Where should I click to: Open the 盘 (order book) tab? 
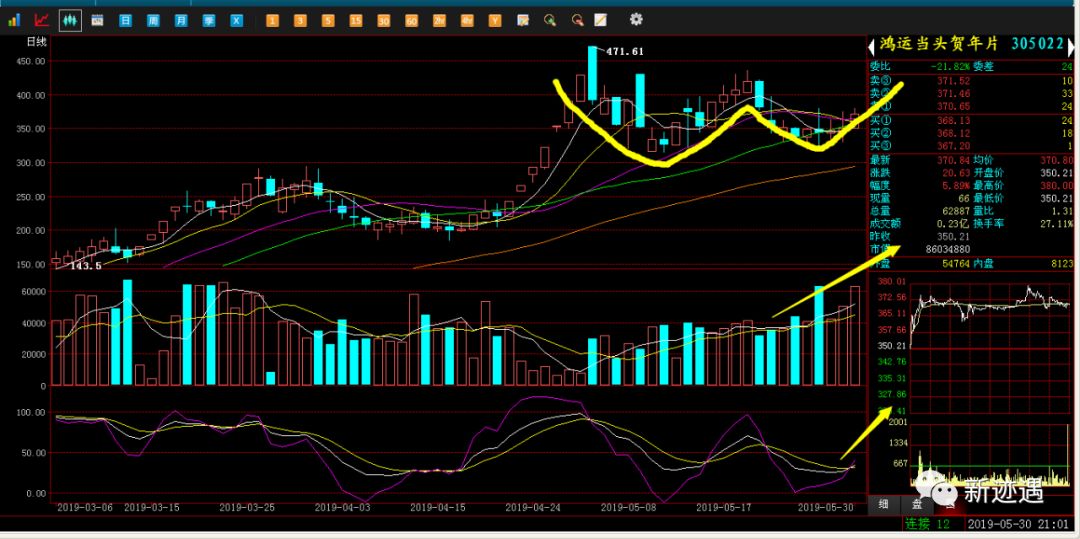(x=918, y=505)
